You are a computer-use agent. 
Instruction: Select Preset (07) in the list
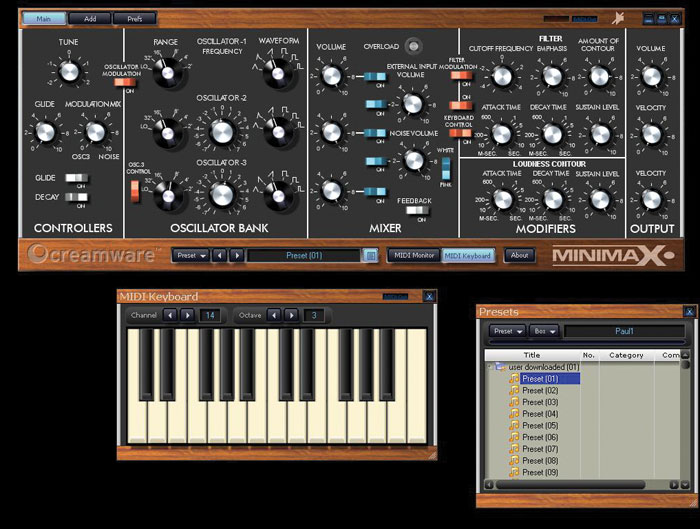tap(540, 449)
